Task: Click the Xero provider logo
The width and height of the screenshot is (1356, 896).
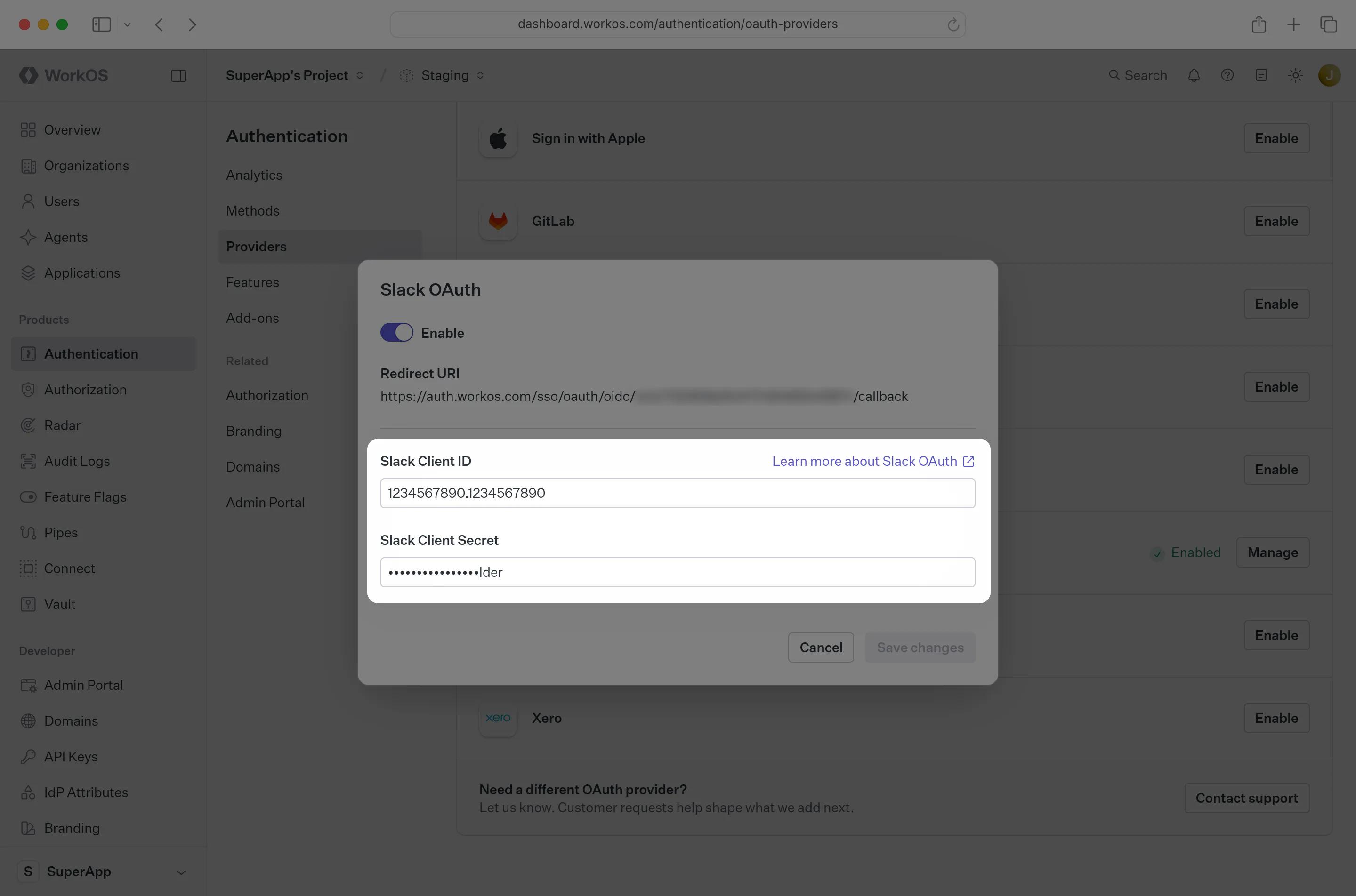Action: [x=498, y=718]
